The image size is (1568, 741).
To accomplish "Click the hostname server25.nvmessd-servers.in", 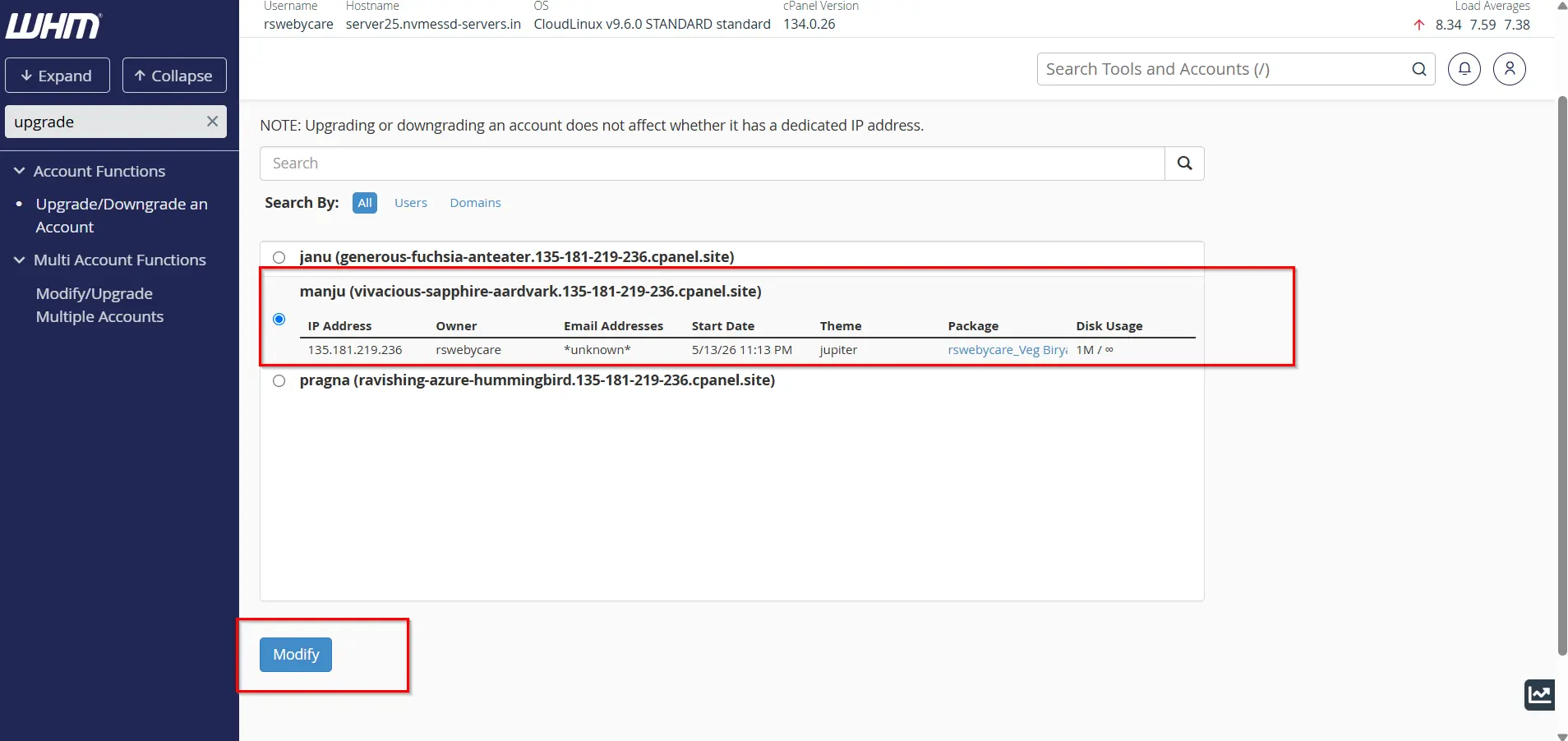I will pyautogui.click(x=433, y=25).
